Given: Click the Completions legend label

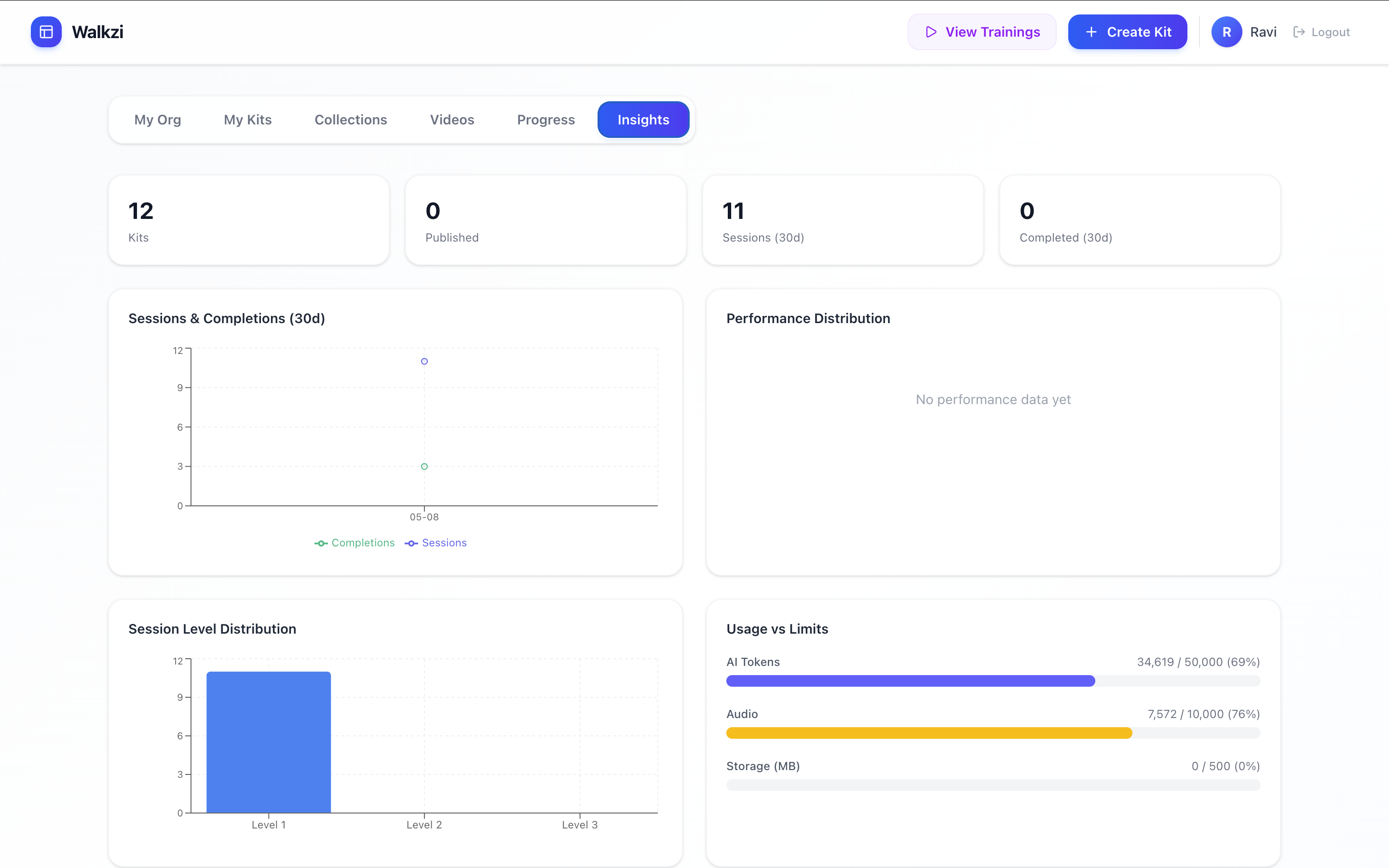Looking at the screenshot, I should coord(363,543).
